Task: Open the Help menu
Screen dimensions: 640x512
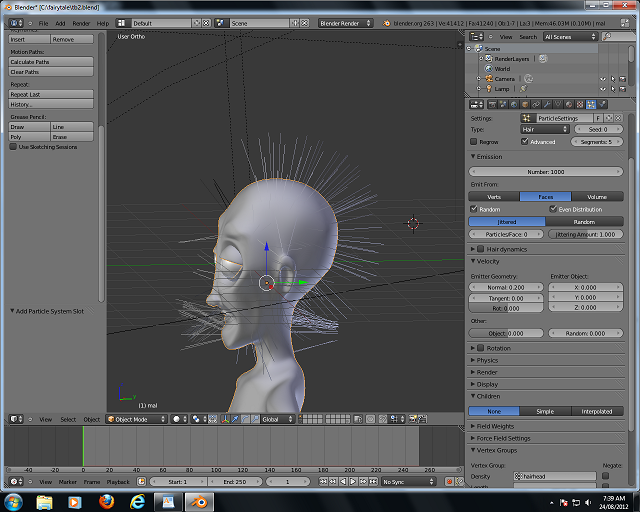Action: point(103,23)
